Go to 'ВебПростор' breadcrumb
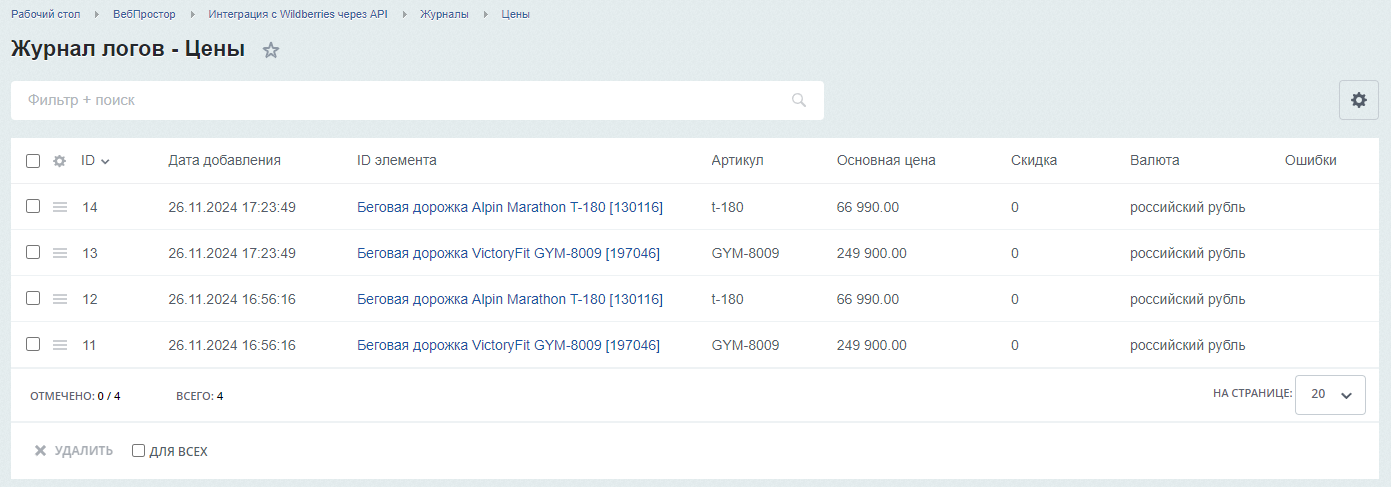The height and width of the screenshot is (487, 1391). point(144,14)
